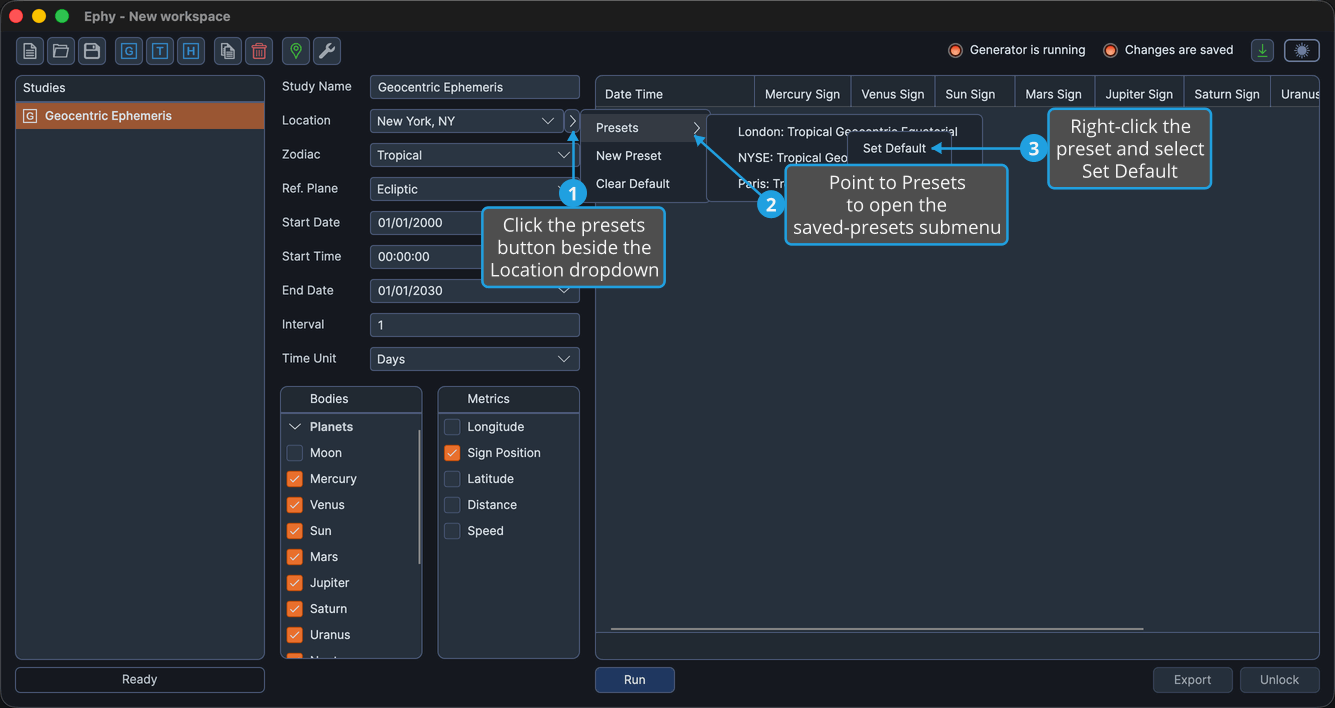Delete the study with the red trash icon

point(259,51)
